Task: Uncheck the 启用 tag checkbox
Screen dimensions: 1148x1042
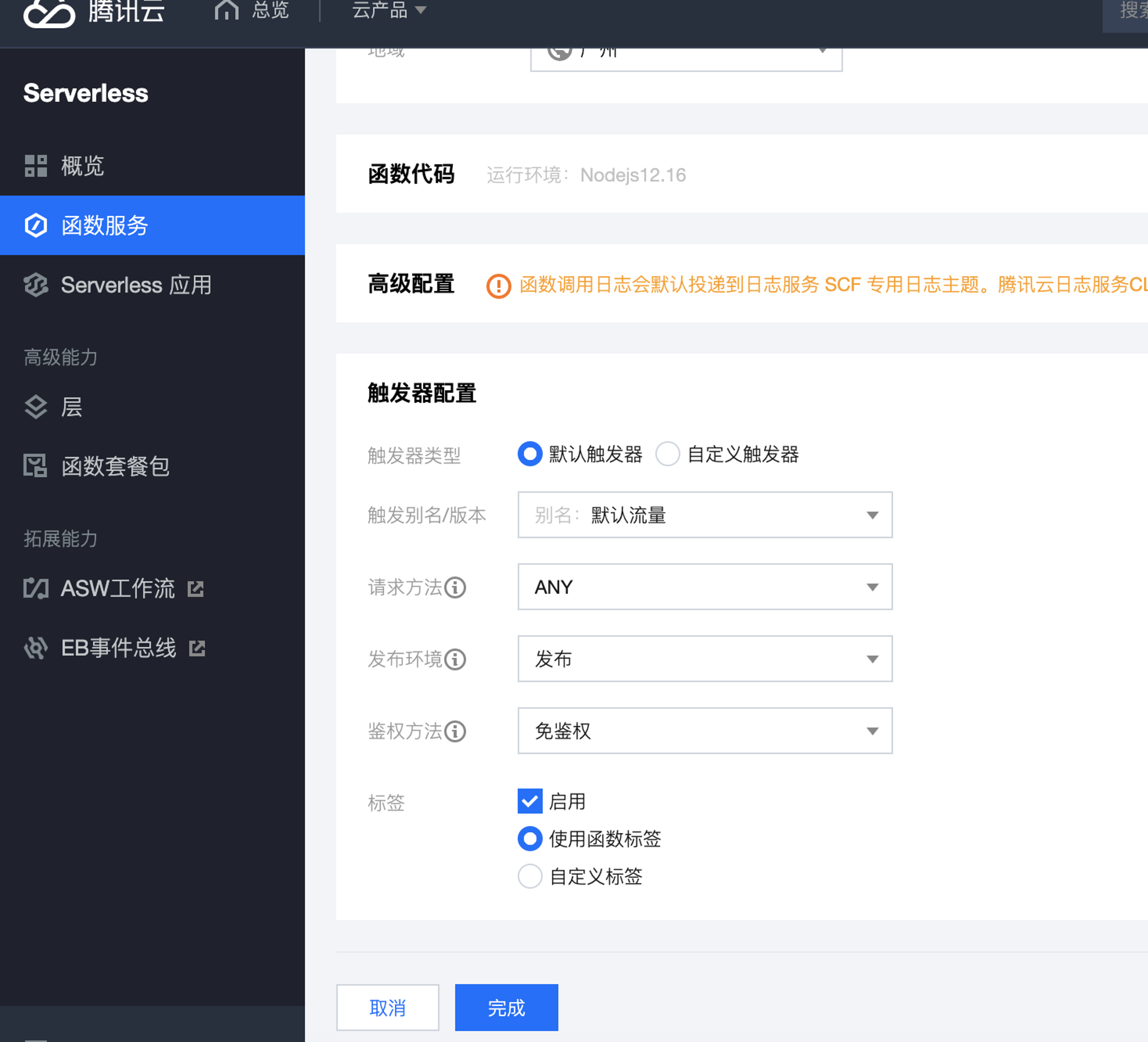Action: [x=530, y=801]
